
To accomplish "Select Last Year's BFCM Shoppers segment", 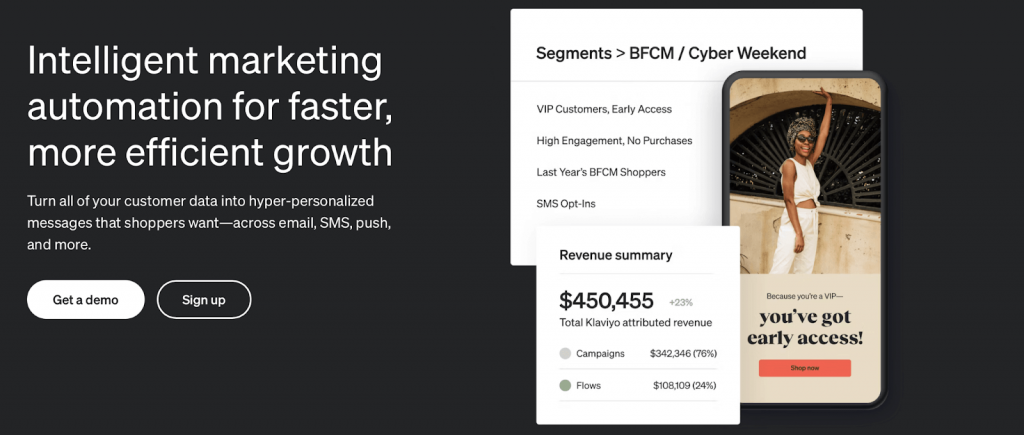I will tap(600, 172).
